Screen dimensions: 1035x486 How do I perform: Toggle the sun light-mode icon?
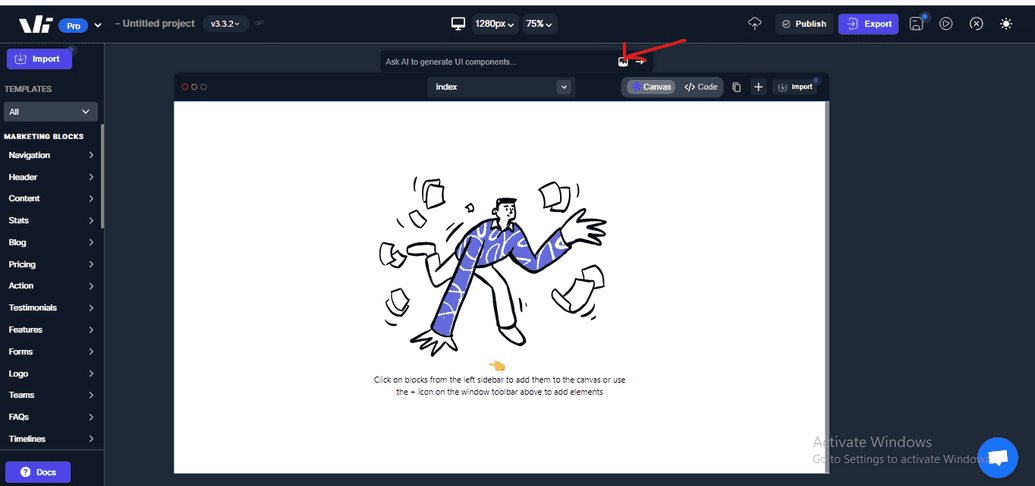click(1006, 24)
